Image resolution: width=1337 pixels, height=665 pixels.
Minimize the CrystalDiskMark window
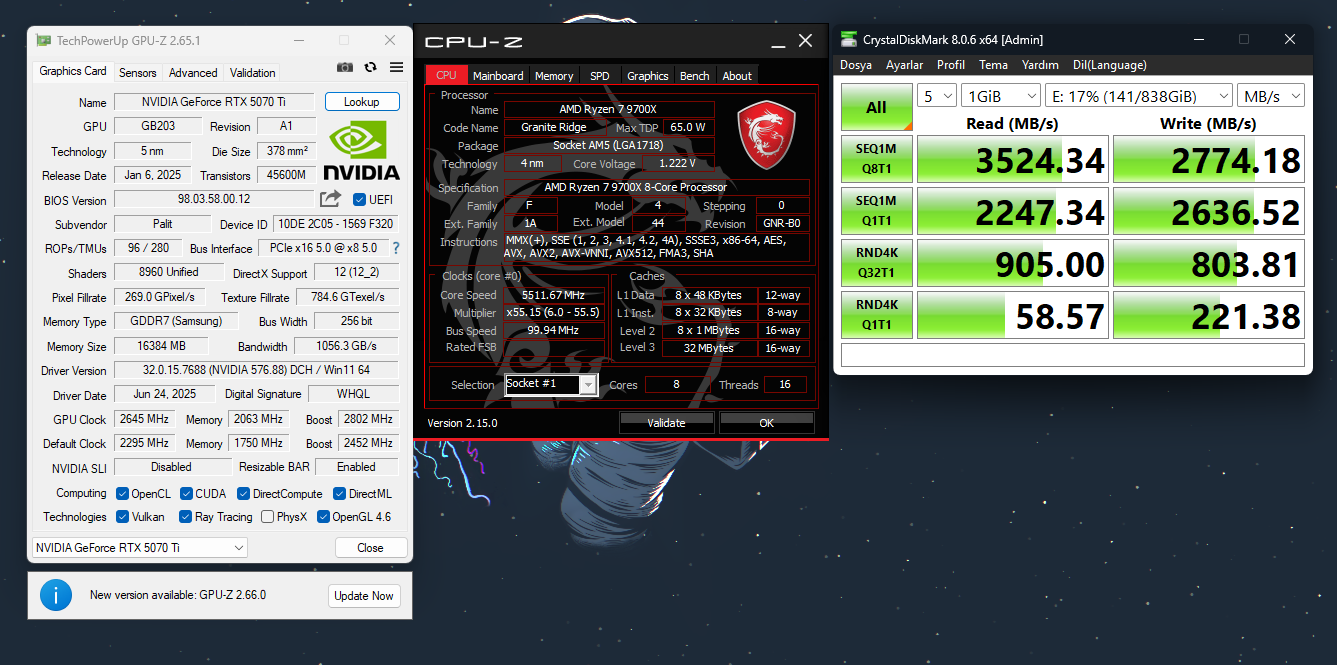(x=1198, y=40)
